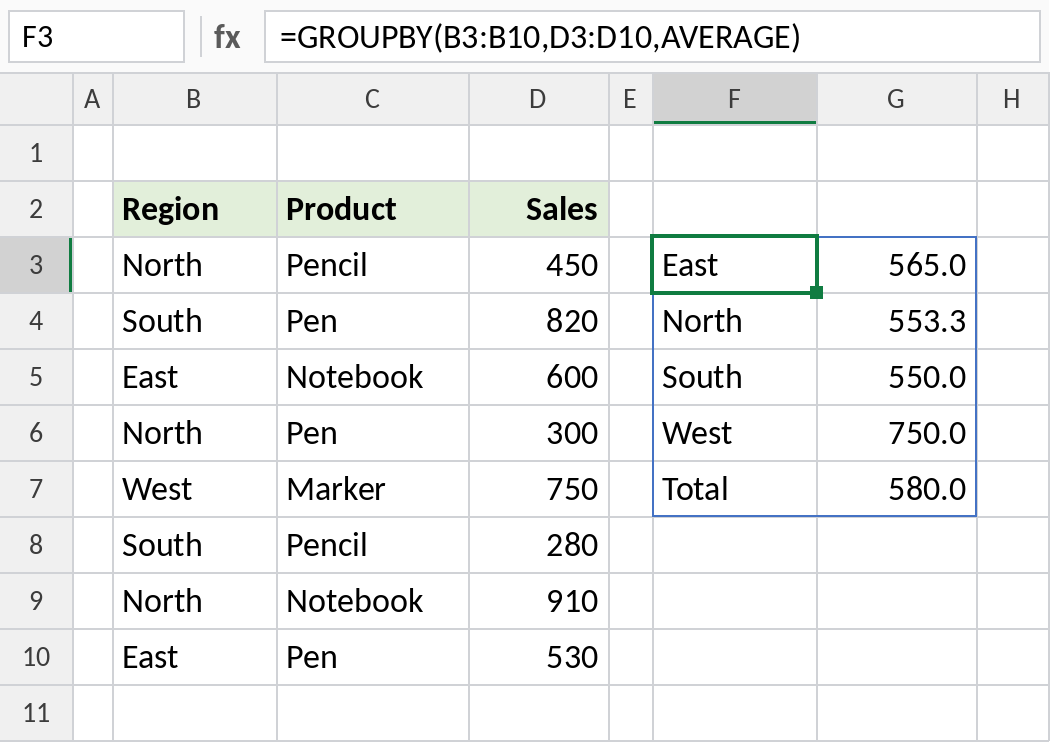Select row 6 header
Screen dimensions: 1050x742
click(x=36, y=433)
